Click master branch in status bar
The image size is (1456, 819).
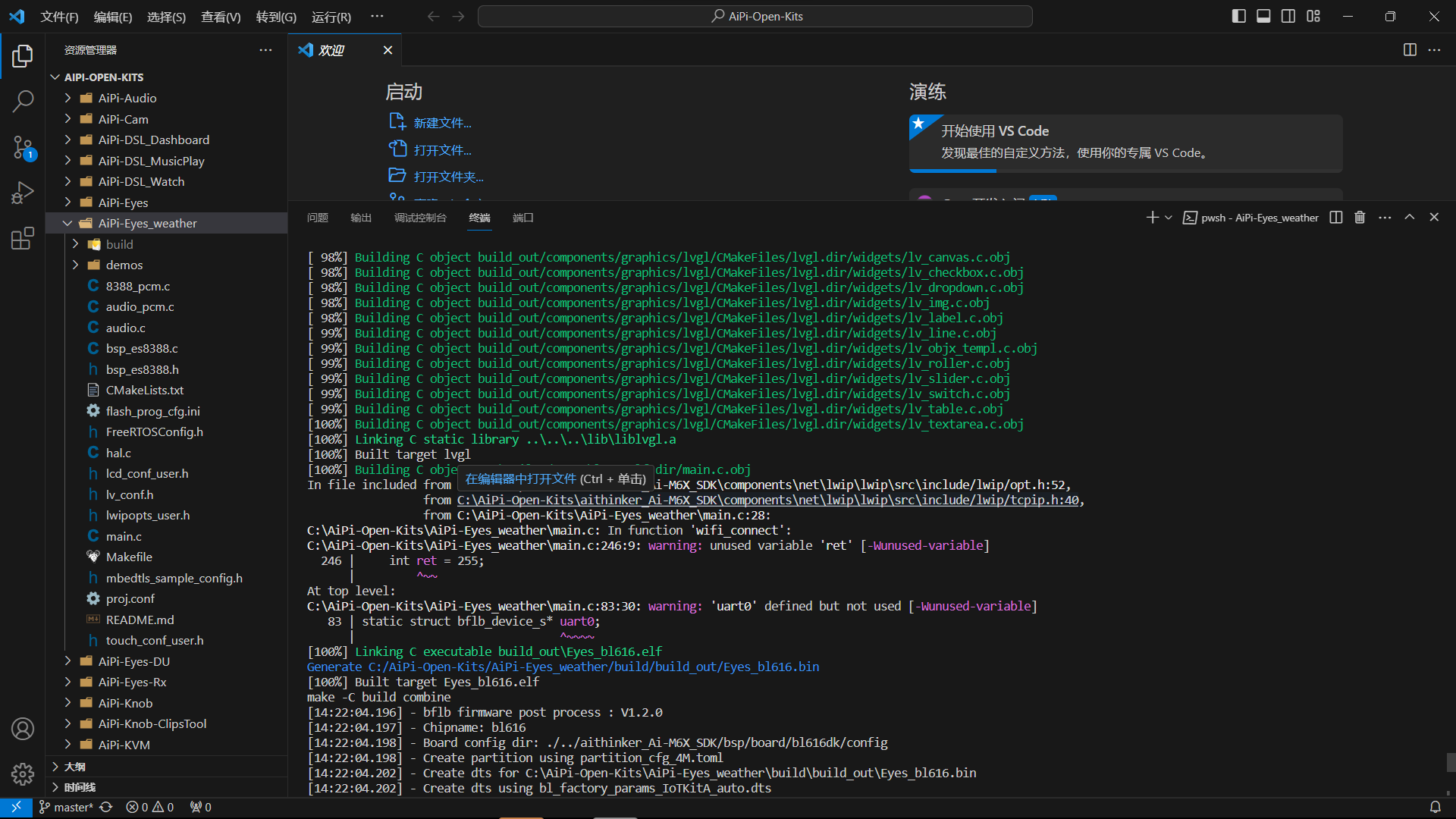[66, 808]
